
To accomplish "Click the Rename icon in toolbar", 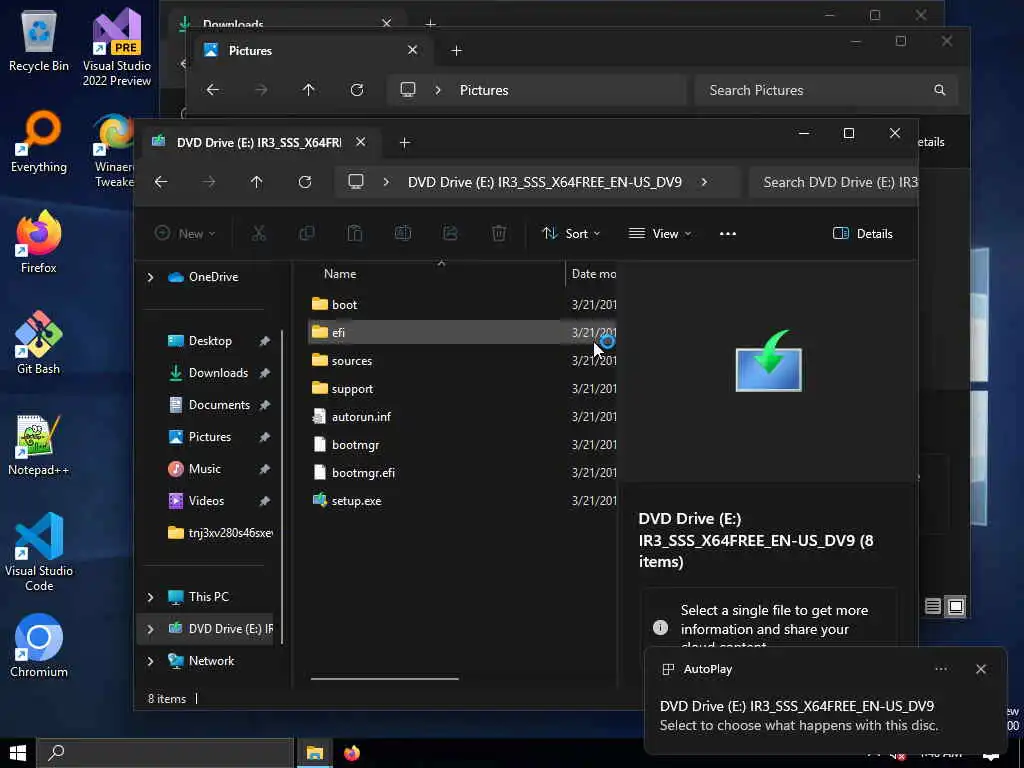I will click(403, 233).
